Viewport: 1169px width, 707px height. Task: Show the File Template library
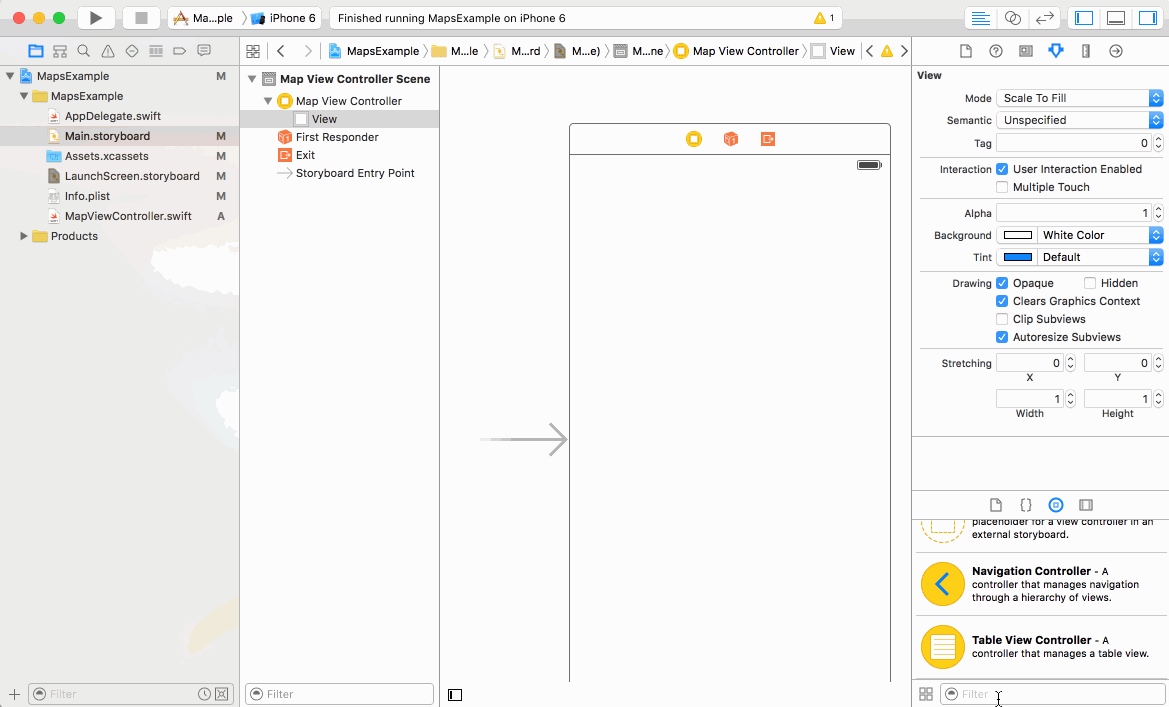[x=995, y=505]
